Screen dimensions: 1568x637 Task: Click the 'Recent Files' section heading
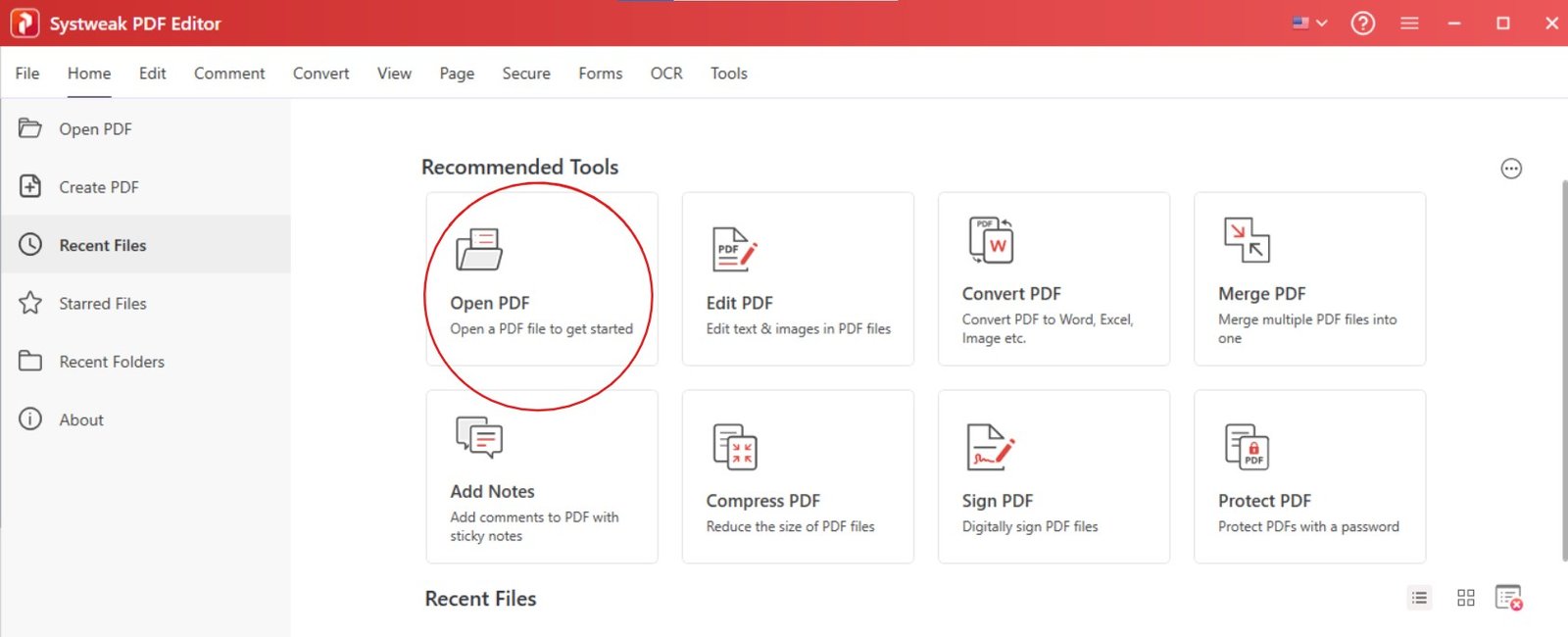tap(480, 598)
